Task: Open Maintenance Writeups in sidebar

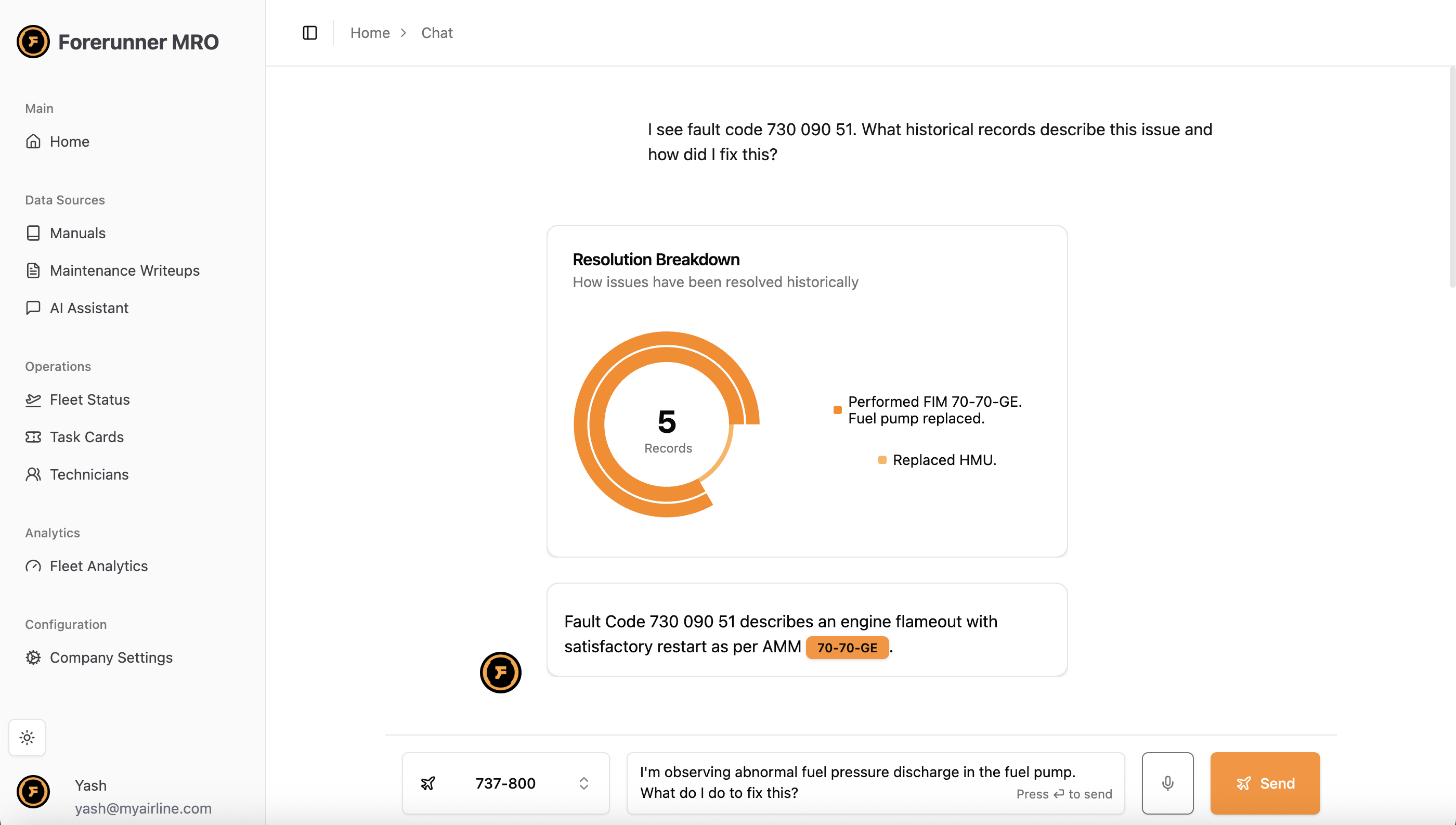Action: [x=124, y=270]
